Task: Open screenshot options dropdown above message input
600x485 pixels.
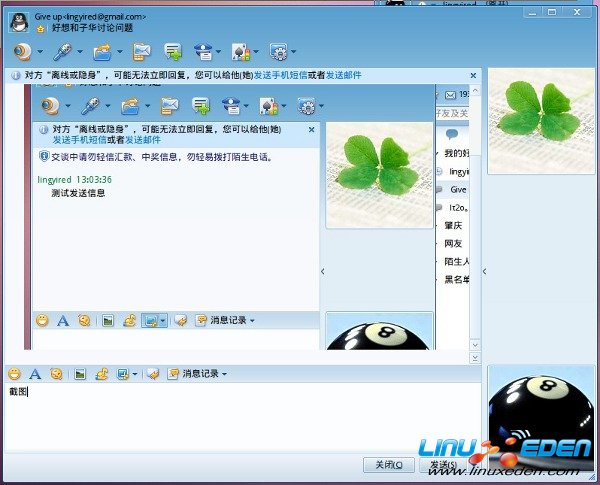Action: (x=135, y=375)
